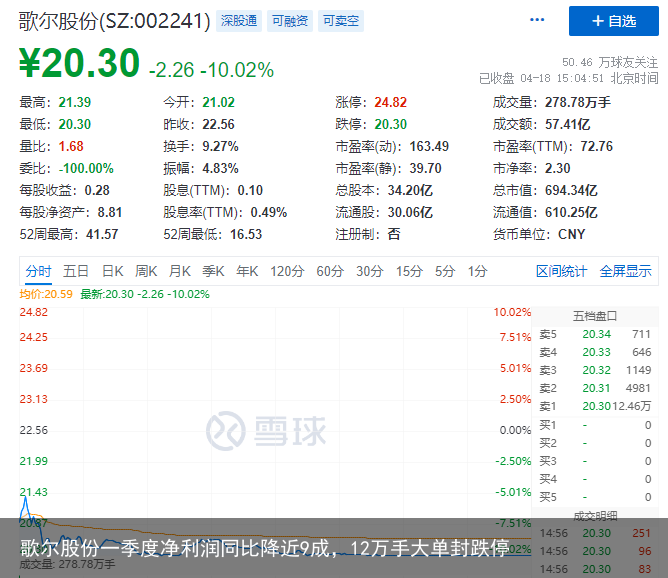Open the 日K chart tab
The height and width of the screenshot is (578, 668).
(x=112, y=271)
